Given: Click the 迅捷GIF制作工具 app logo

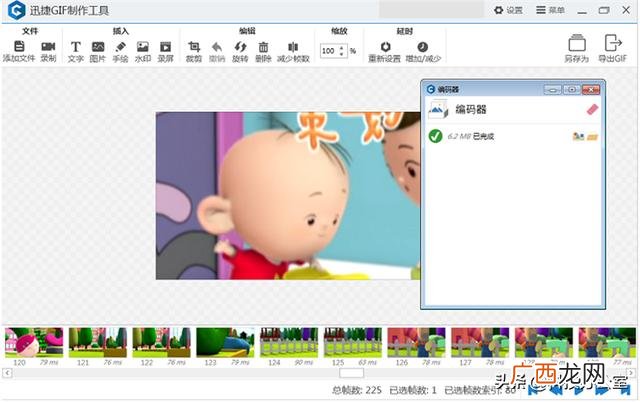Looking at the screenshot, I should 17,10.
